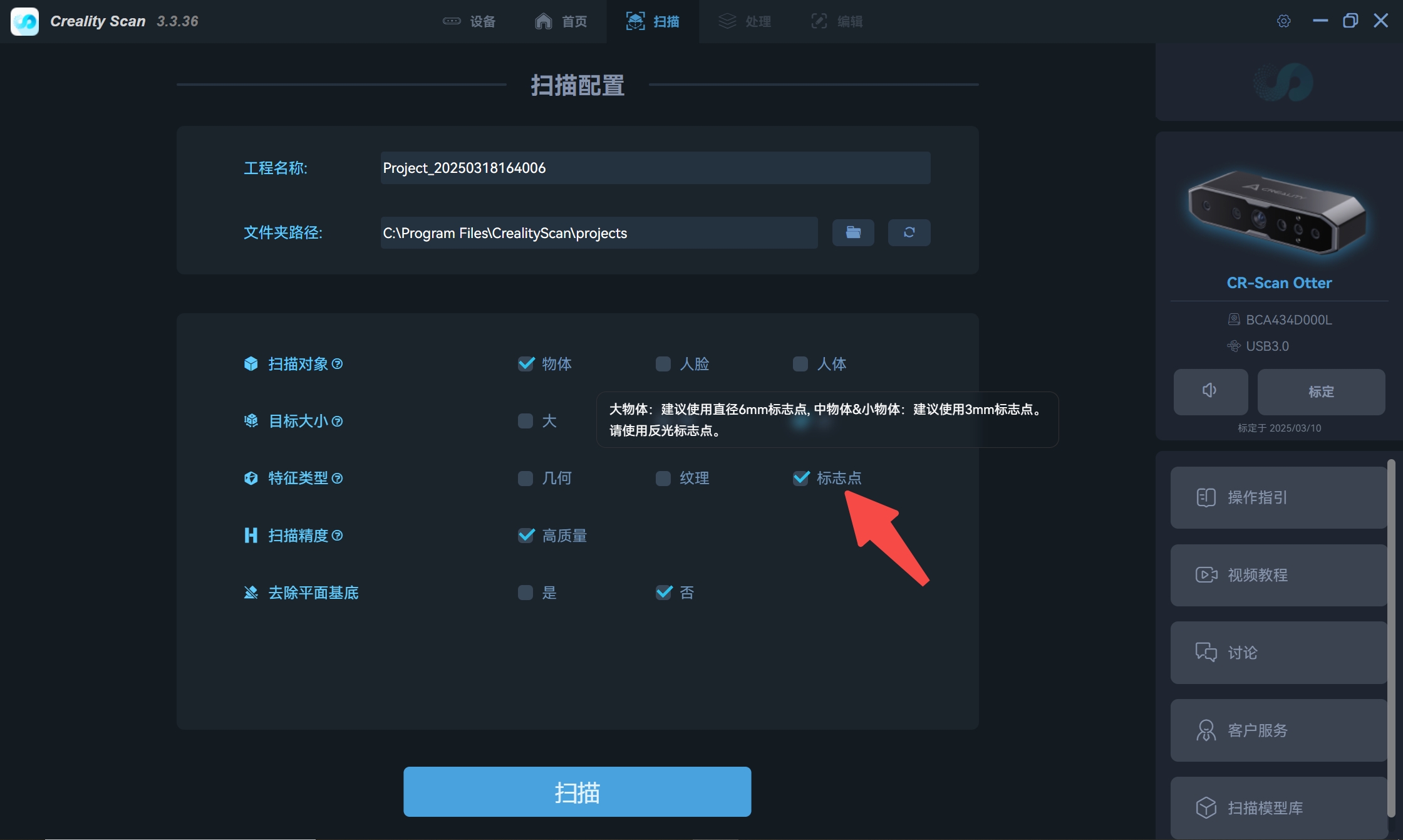Click help icon next to 扫描精度

click(x=338, y=536)
